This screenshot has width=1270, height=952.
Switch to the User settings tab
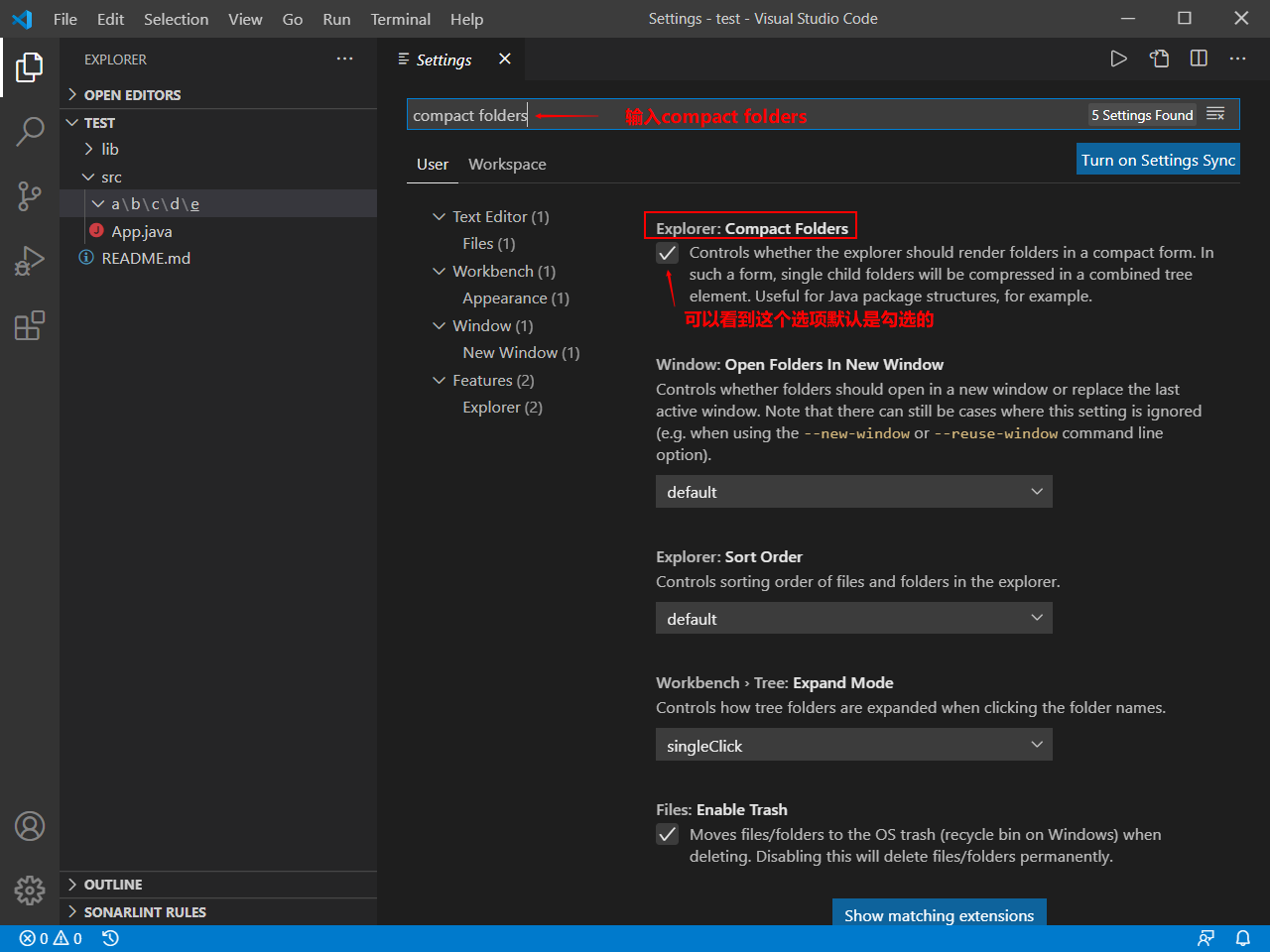tap(433, 165)
